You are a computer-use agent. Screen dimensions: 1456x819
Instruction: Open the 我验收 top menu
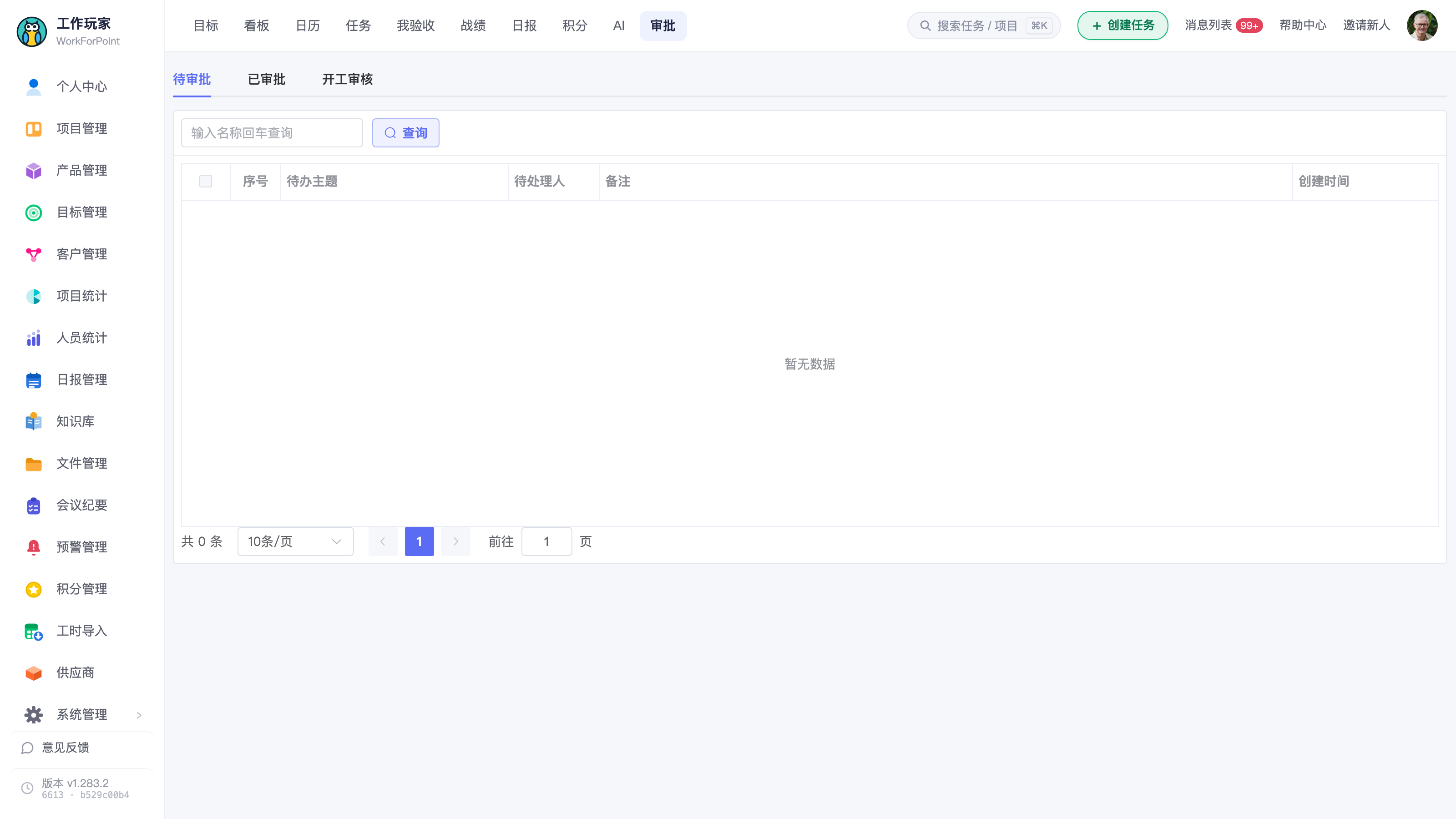pyautogui.click(x=415, y=25)
